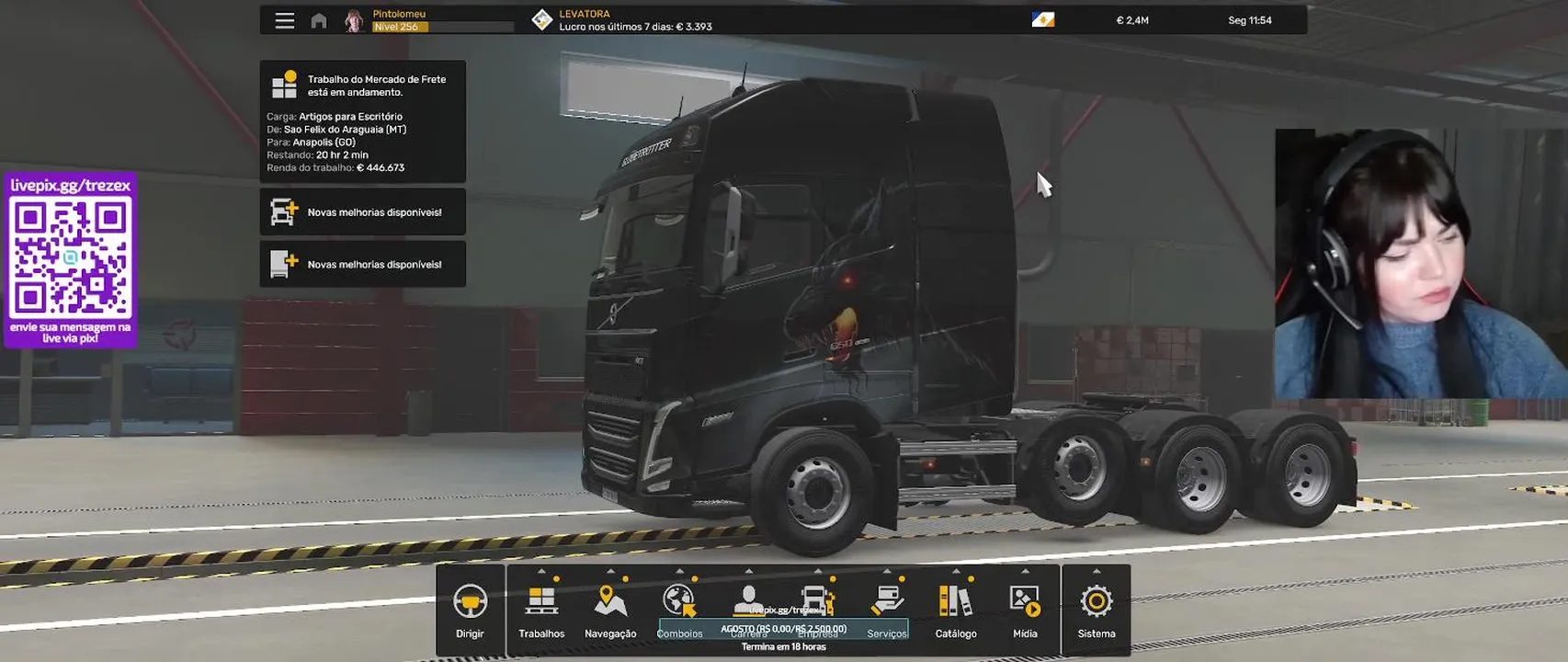Image resolution: width=1568 pixels, height=662 pixels.
Task: Open the Comboios globe icon
Action: 679,600
